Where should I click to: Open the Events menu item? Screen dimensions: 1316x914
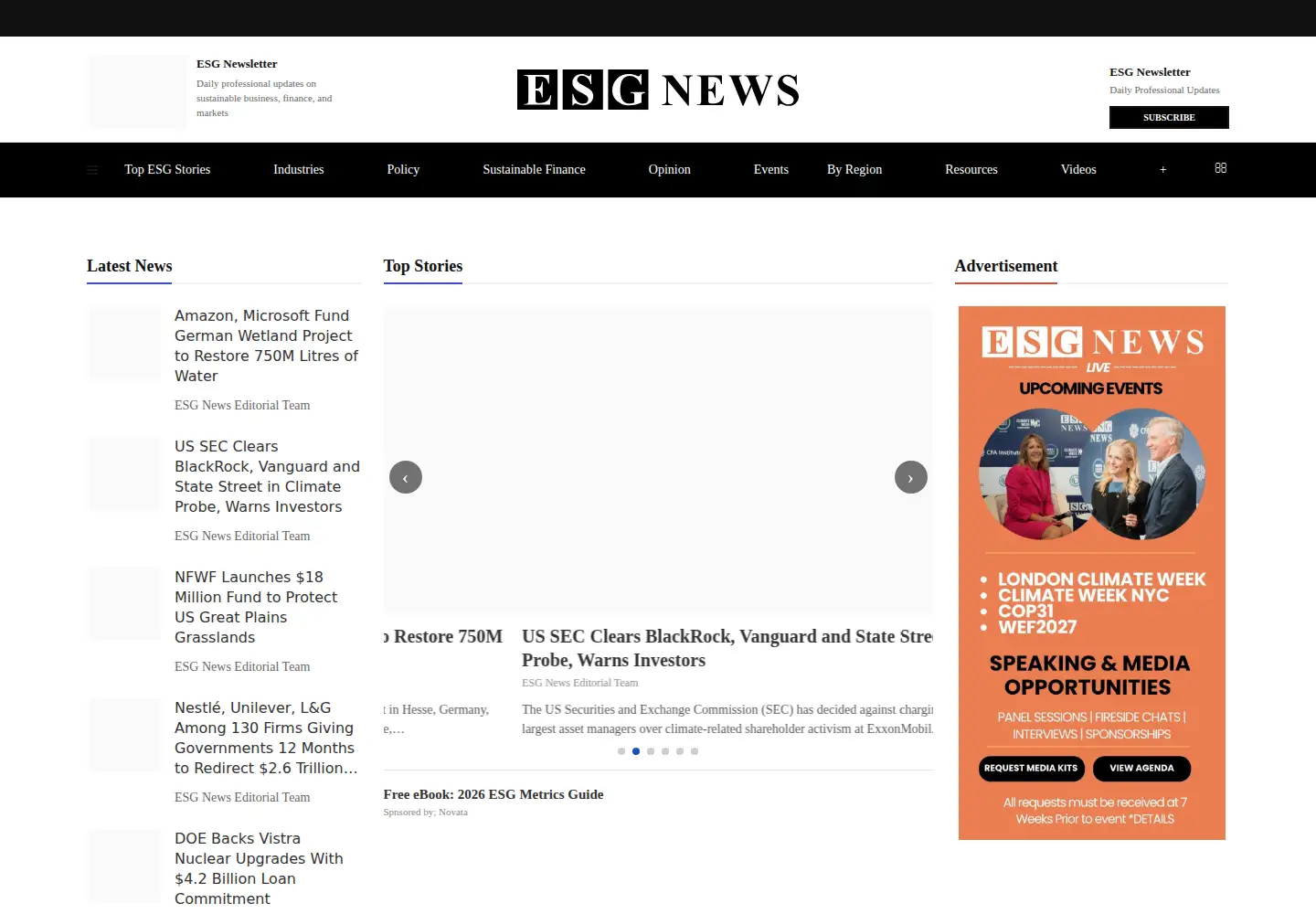(771, 169)
